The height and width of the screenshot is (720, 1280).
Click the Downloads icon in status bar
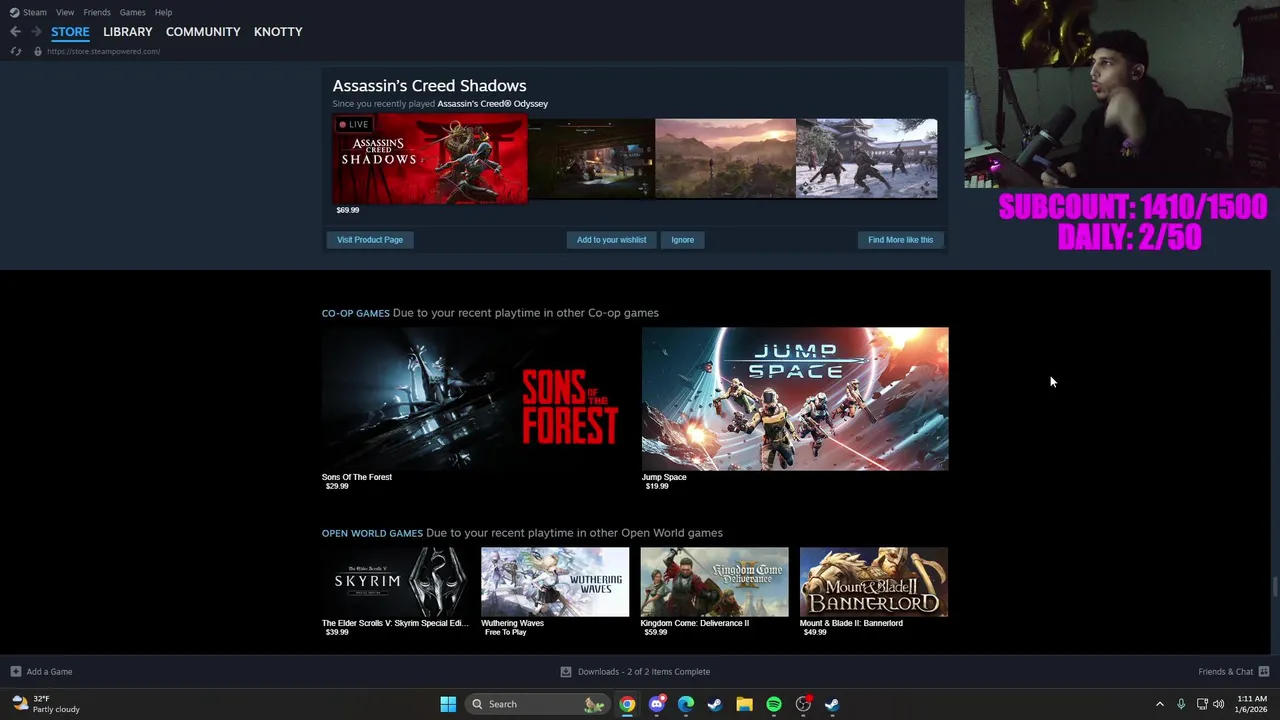(566, 672)
